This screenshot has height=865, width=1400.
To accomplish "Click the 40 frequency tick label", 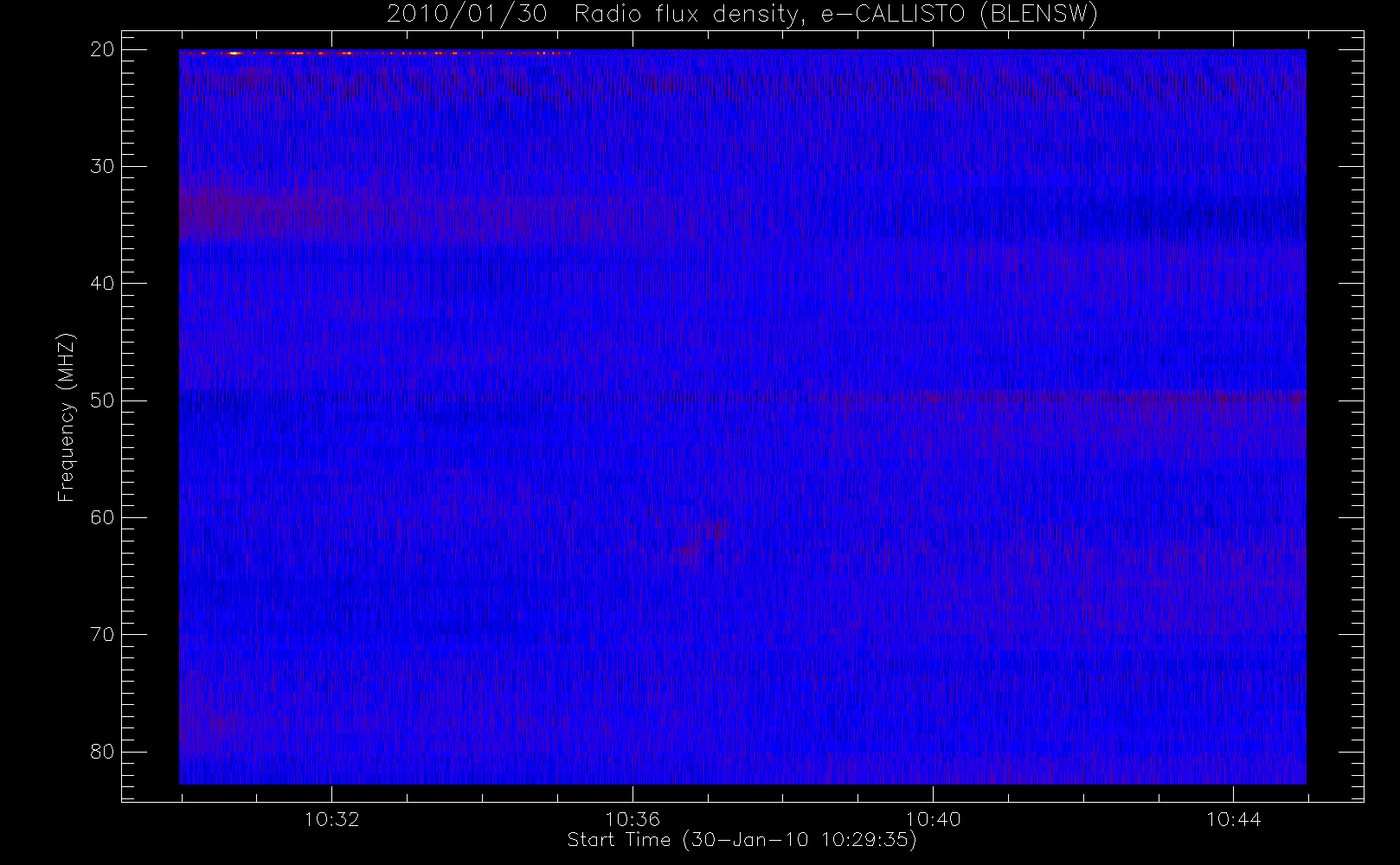I will (x=102, y=283).
